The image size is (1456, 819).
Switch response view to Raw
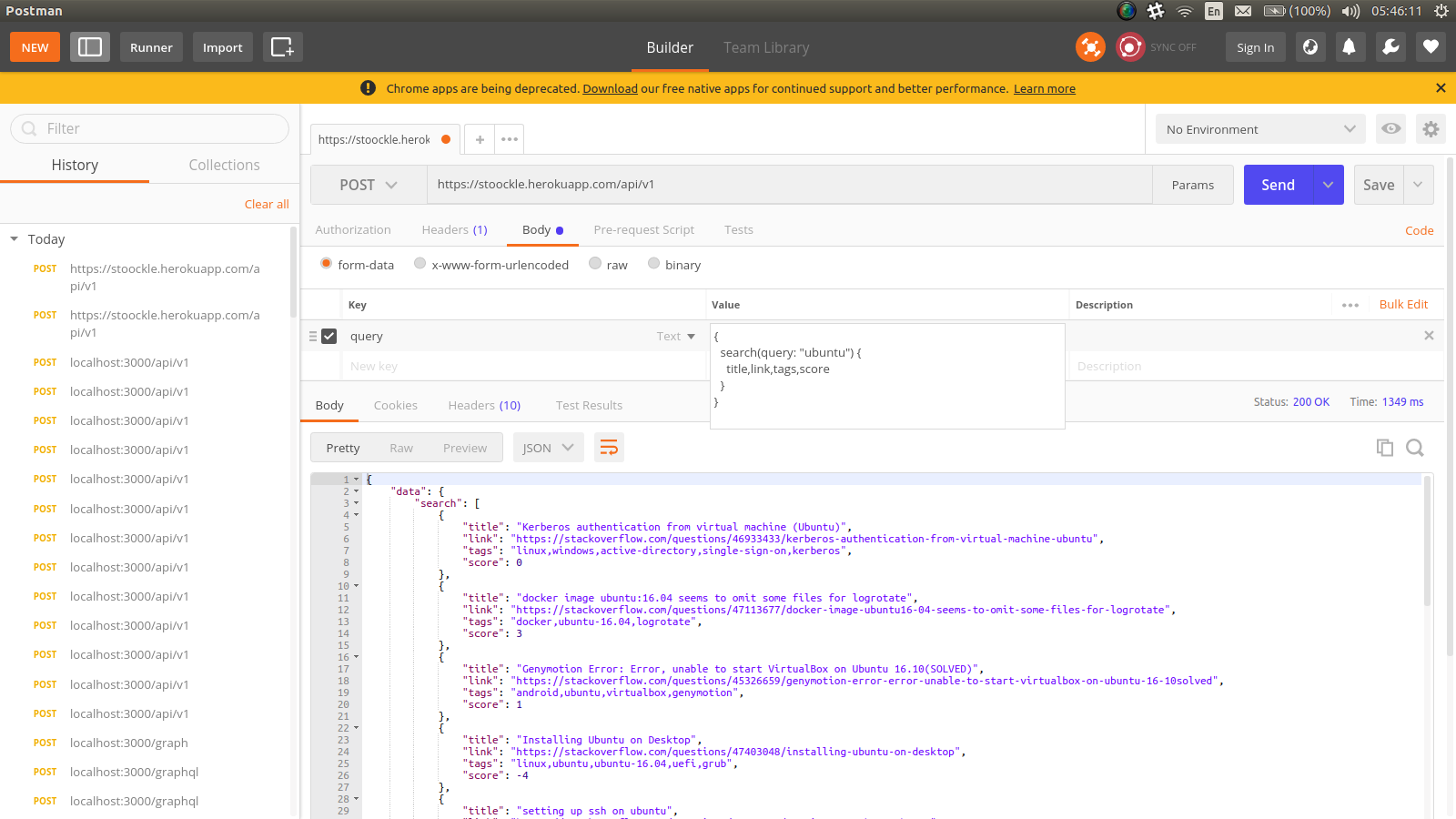tap(401, 448)
